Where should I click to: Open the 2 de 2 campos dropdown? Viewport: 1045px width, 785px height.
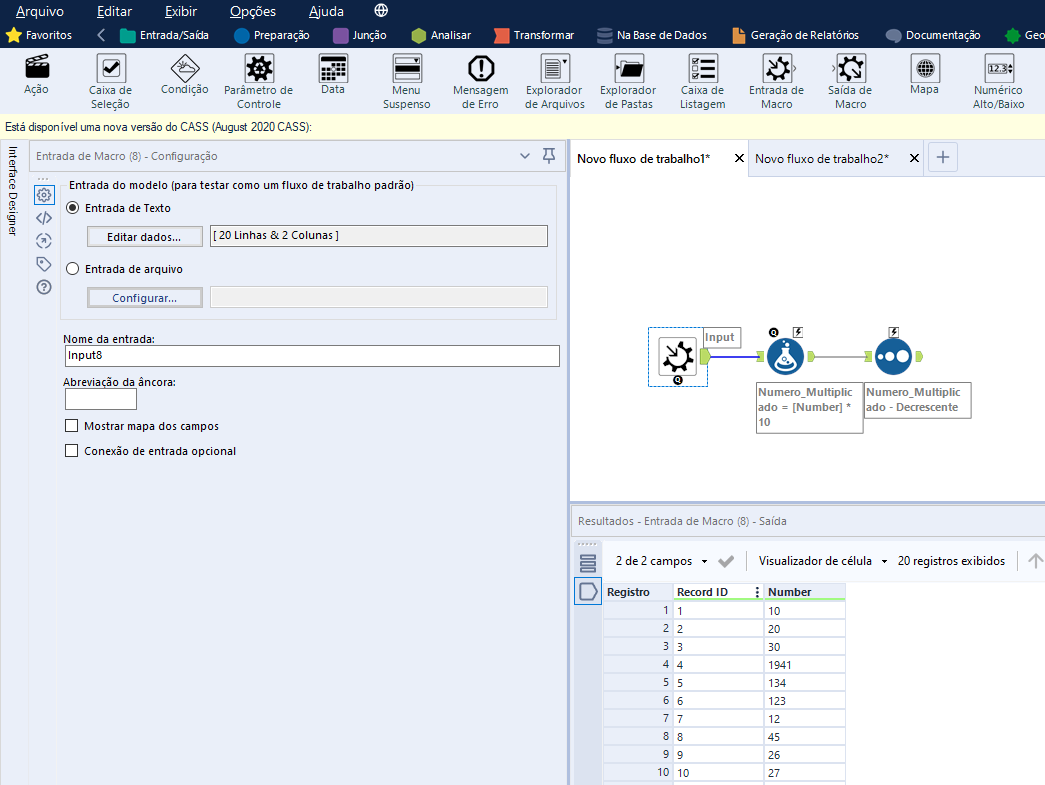660,561
